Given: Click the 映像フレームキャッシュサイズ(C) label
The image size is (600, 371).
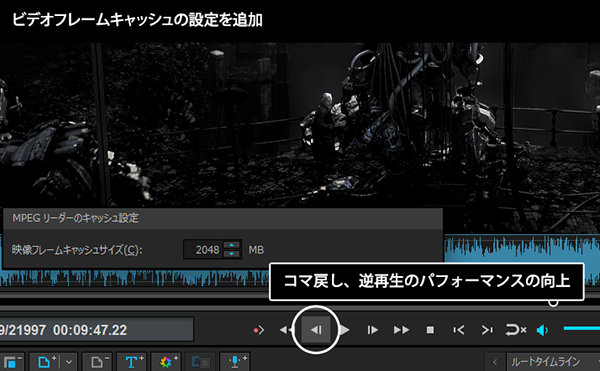Looking at the screenshot, I should [77, 250].
